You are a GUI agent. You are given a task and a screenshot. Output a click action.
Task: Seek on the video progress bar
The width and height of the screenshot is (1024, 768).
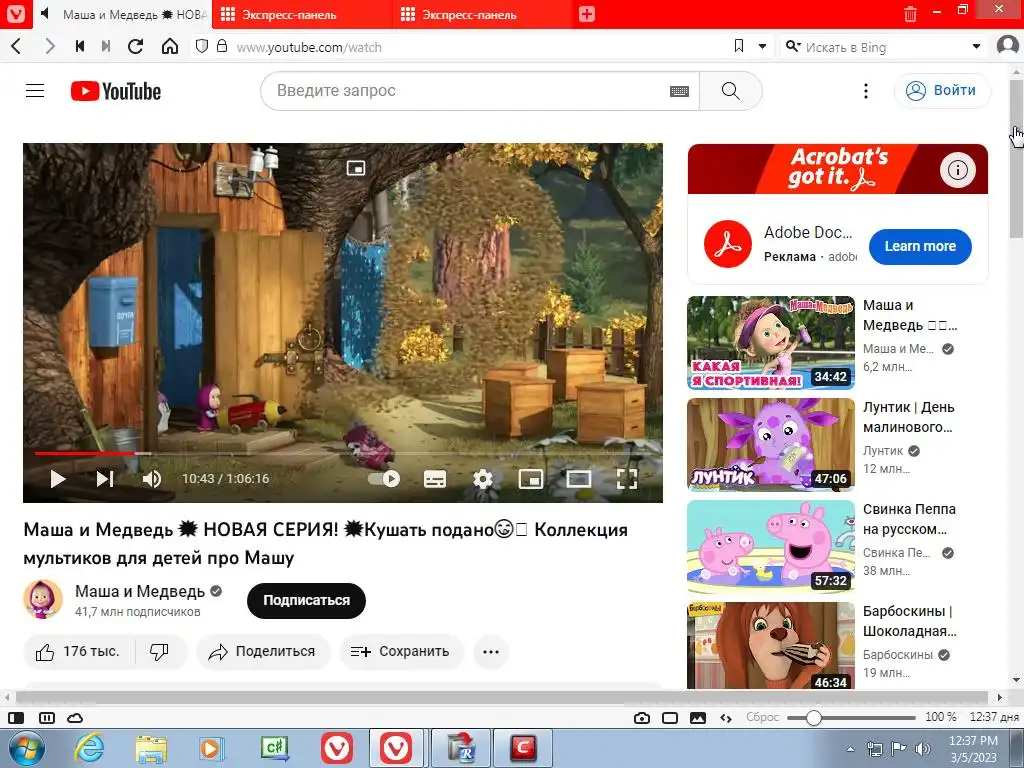click(x=342, y=453)
